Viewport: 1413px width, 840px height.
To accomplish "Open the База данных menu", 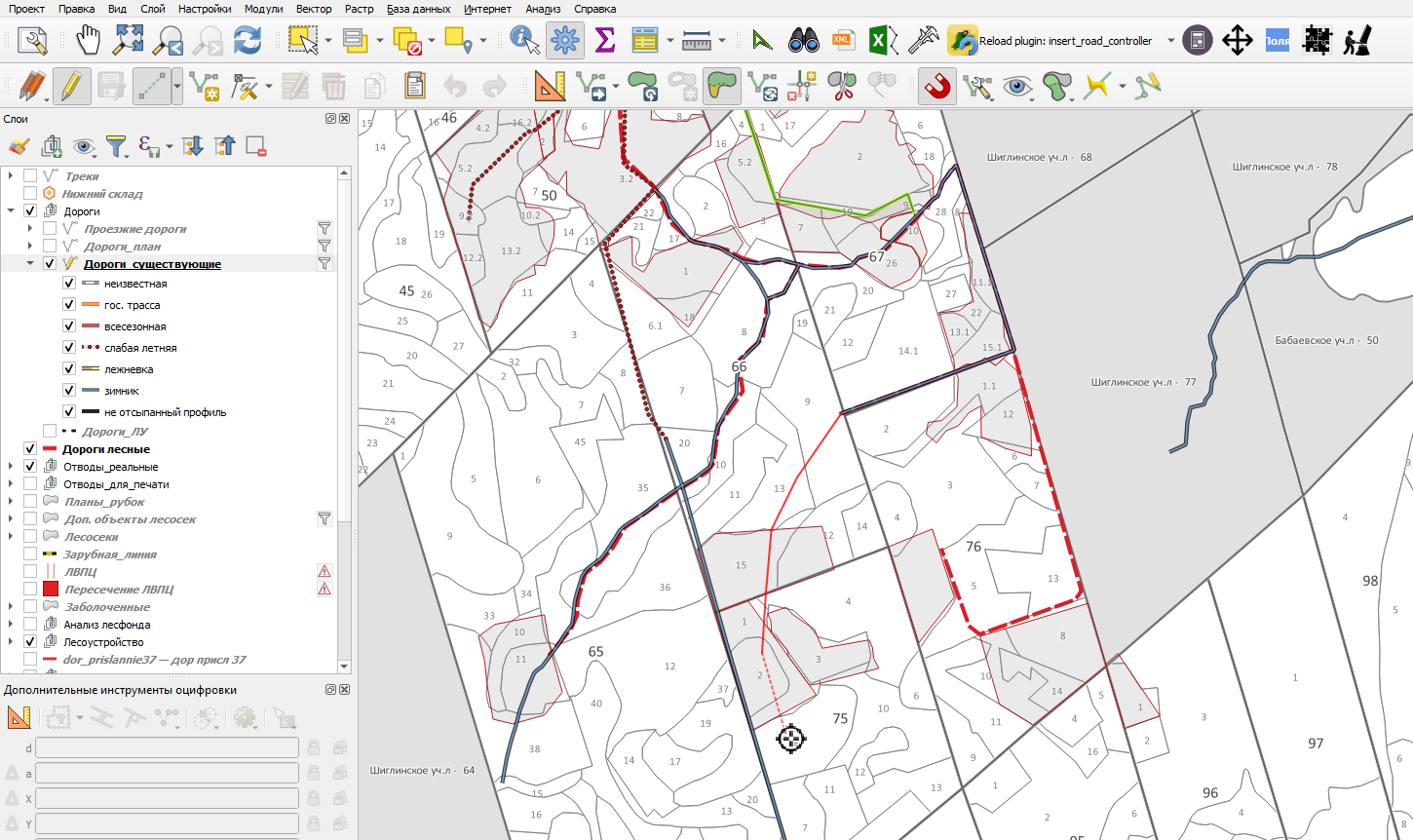I will coord(418,9).
